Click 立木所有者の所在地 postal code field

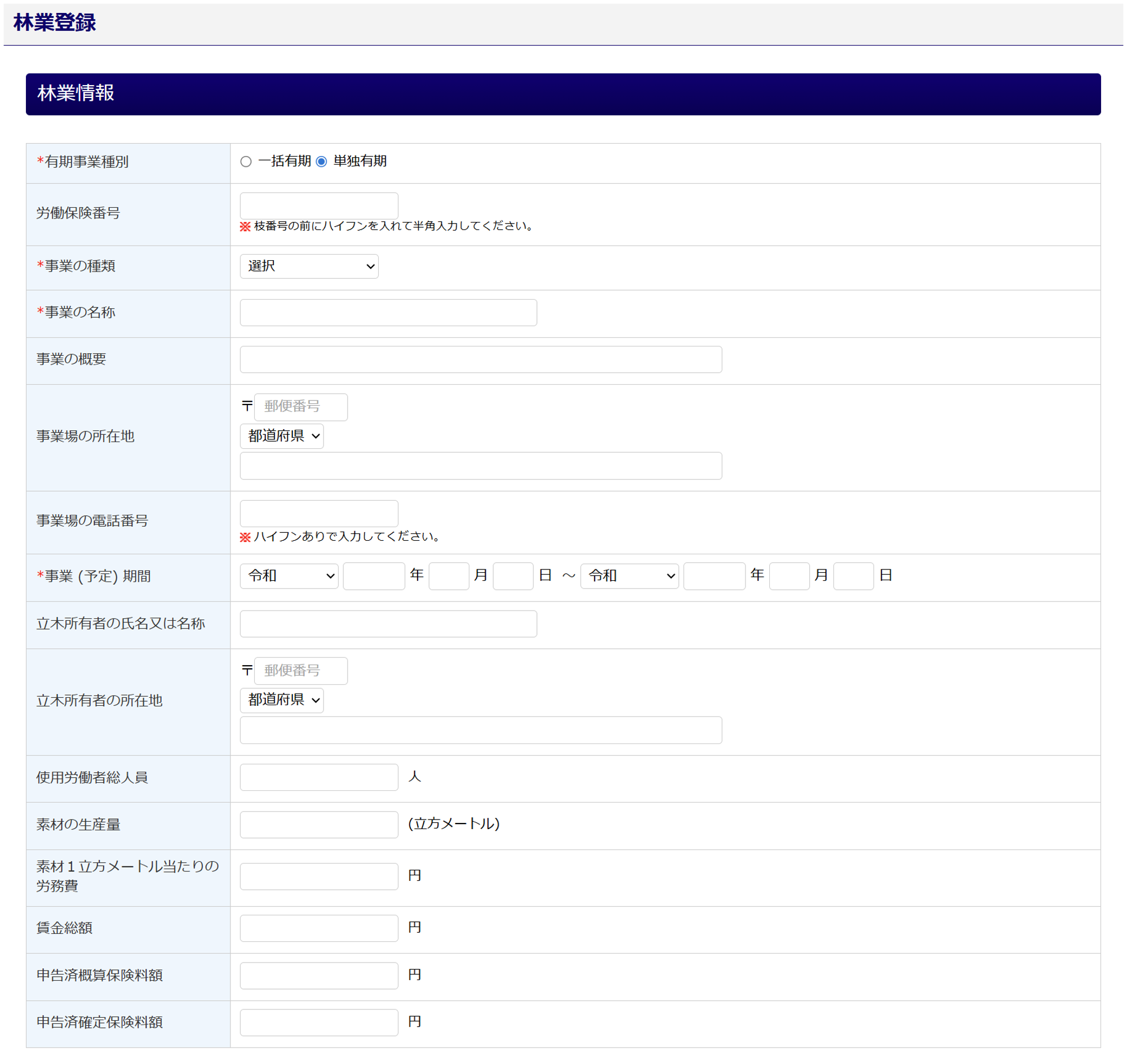300,670
